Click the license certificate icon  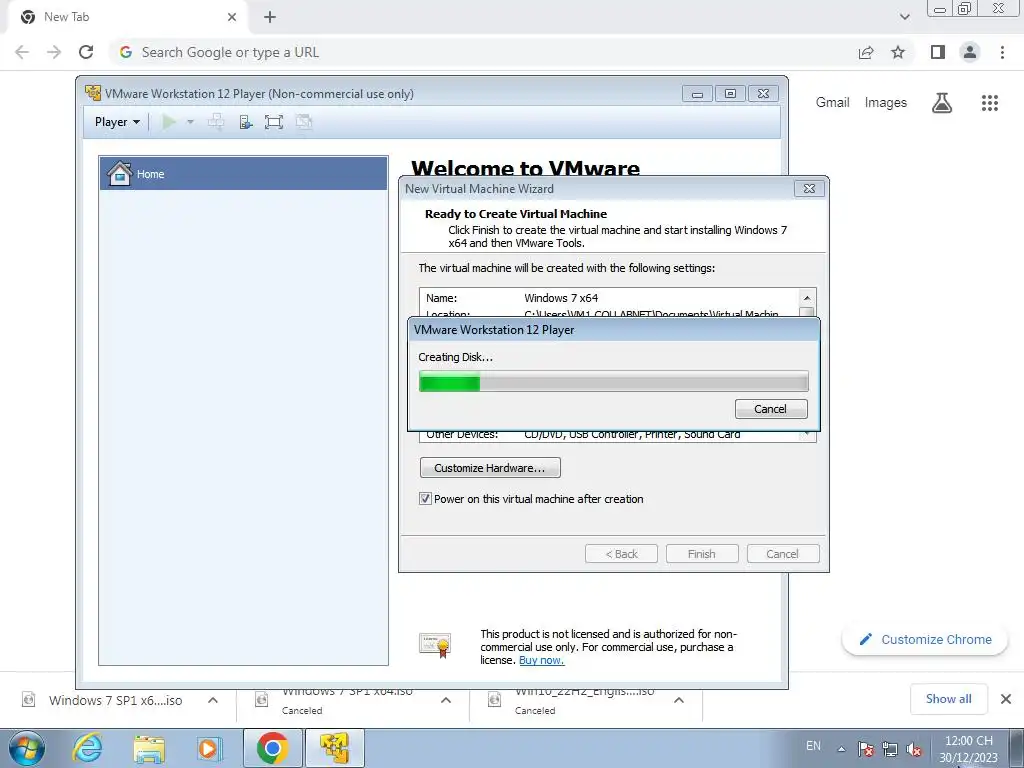tap(435, 645)
